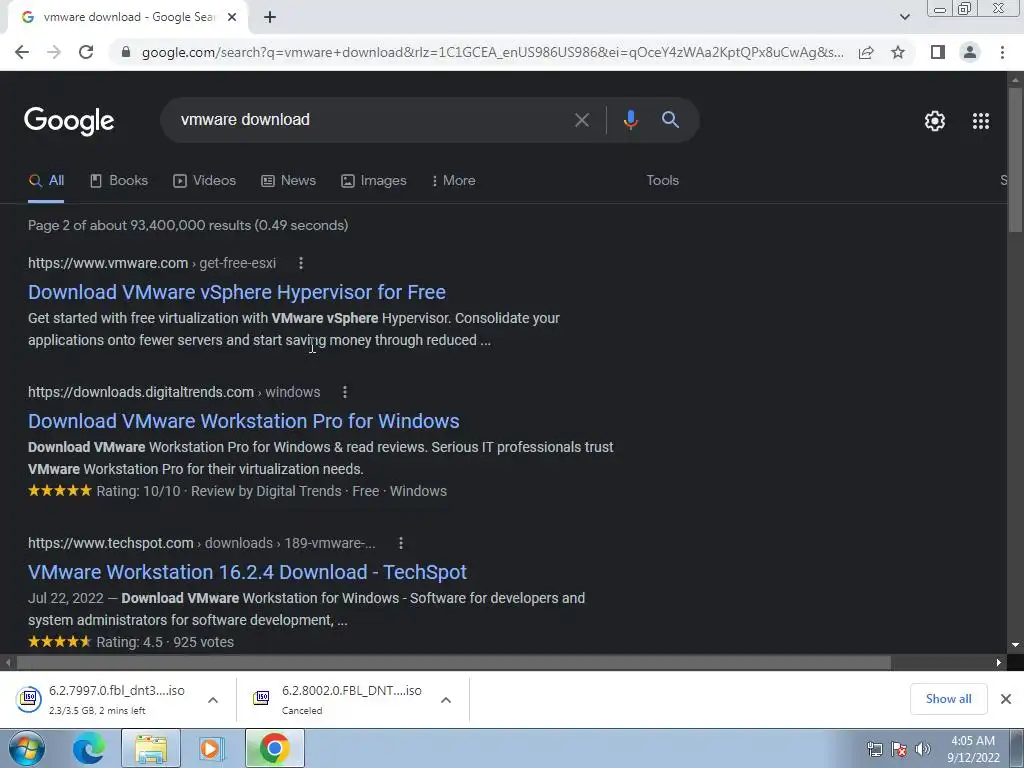
Task: Go back with the browser back arrow
Action: tap(22, 52)
